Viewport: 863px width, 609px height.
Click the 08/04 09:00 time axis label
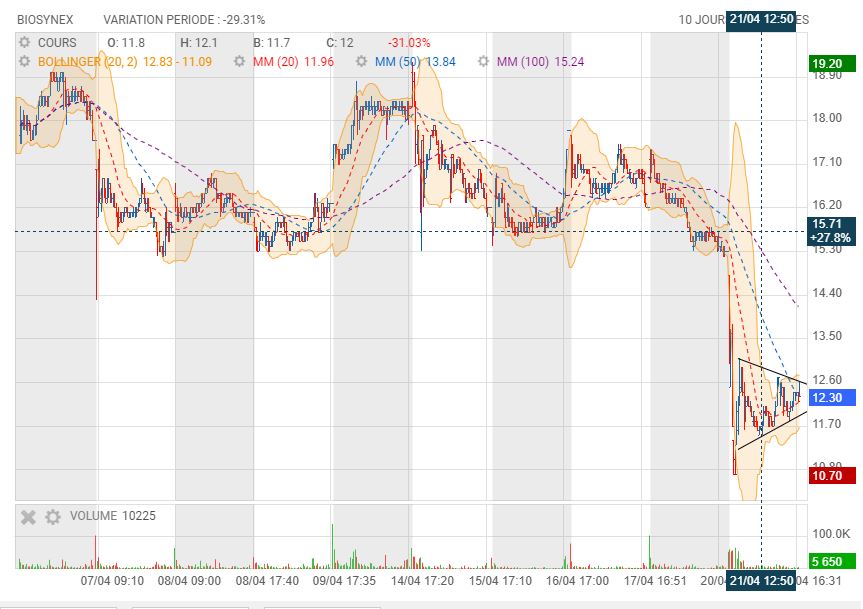pyautogui.click(x=189, y=580)
